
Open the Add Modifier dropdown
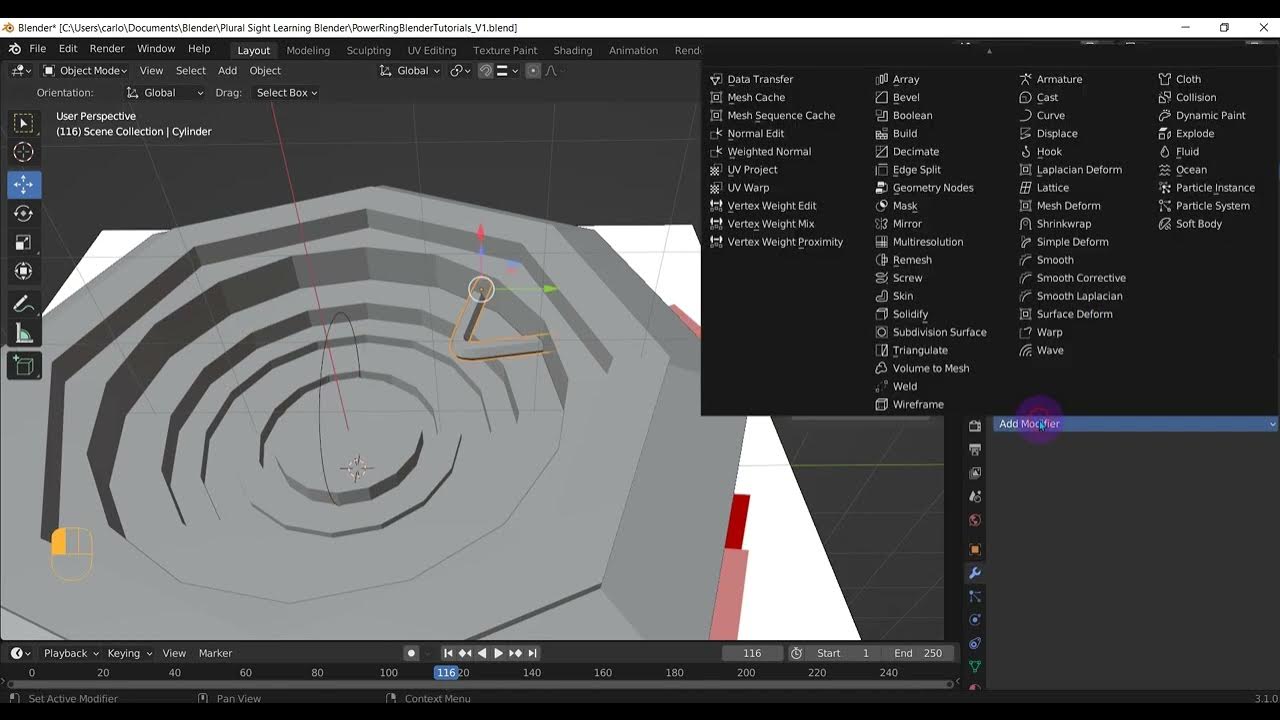point(1135,424)
